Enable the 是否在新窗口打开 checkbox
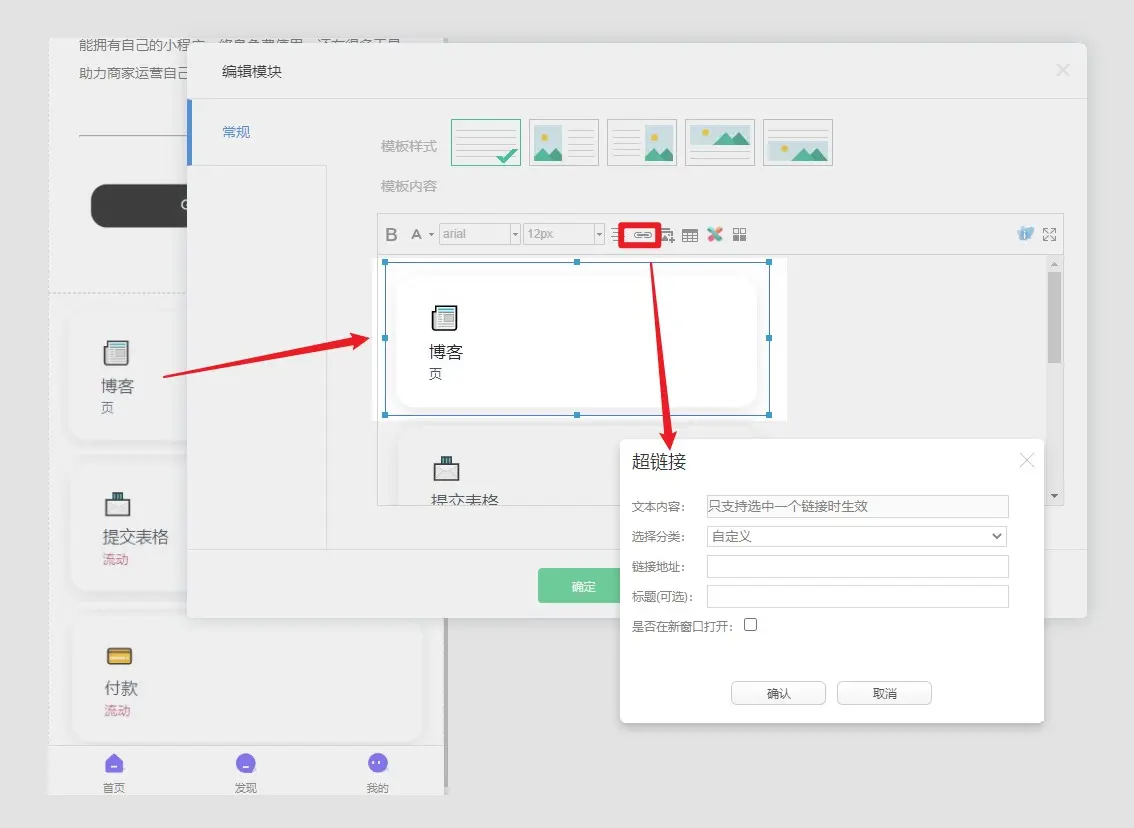The image size is (1134, 828). pos(751,625)
